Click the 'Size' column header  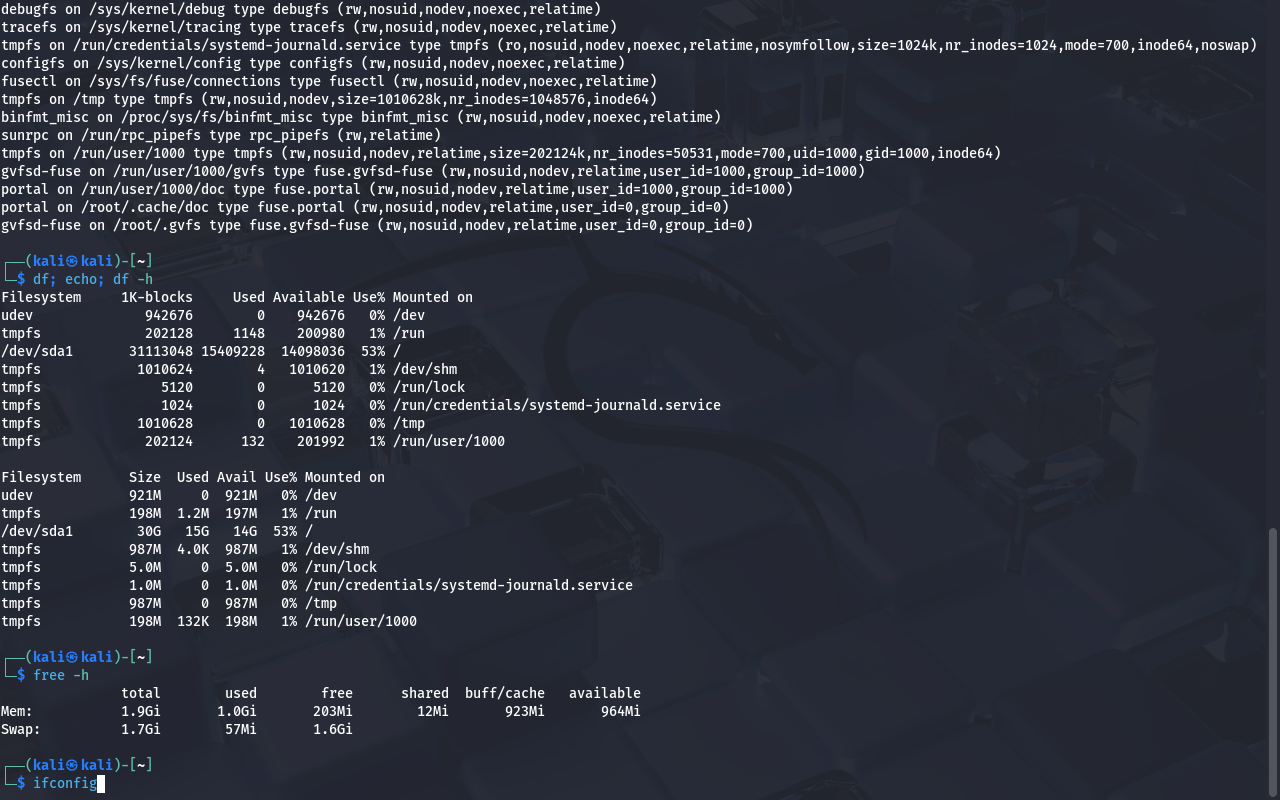(x=144, y=477)
